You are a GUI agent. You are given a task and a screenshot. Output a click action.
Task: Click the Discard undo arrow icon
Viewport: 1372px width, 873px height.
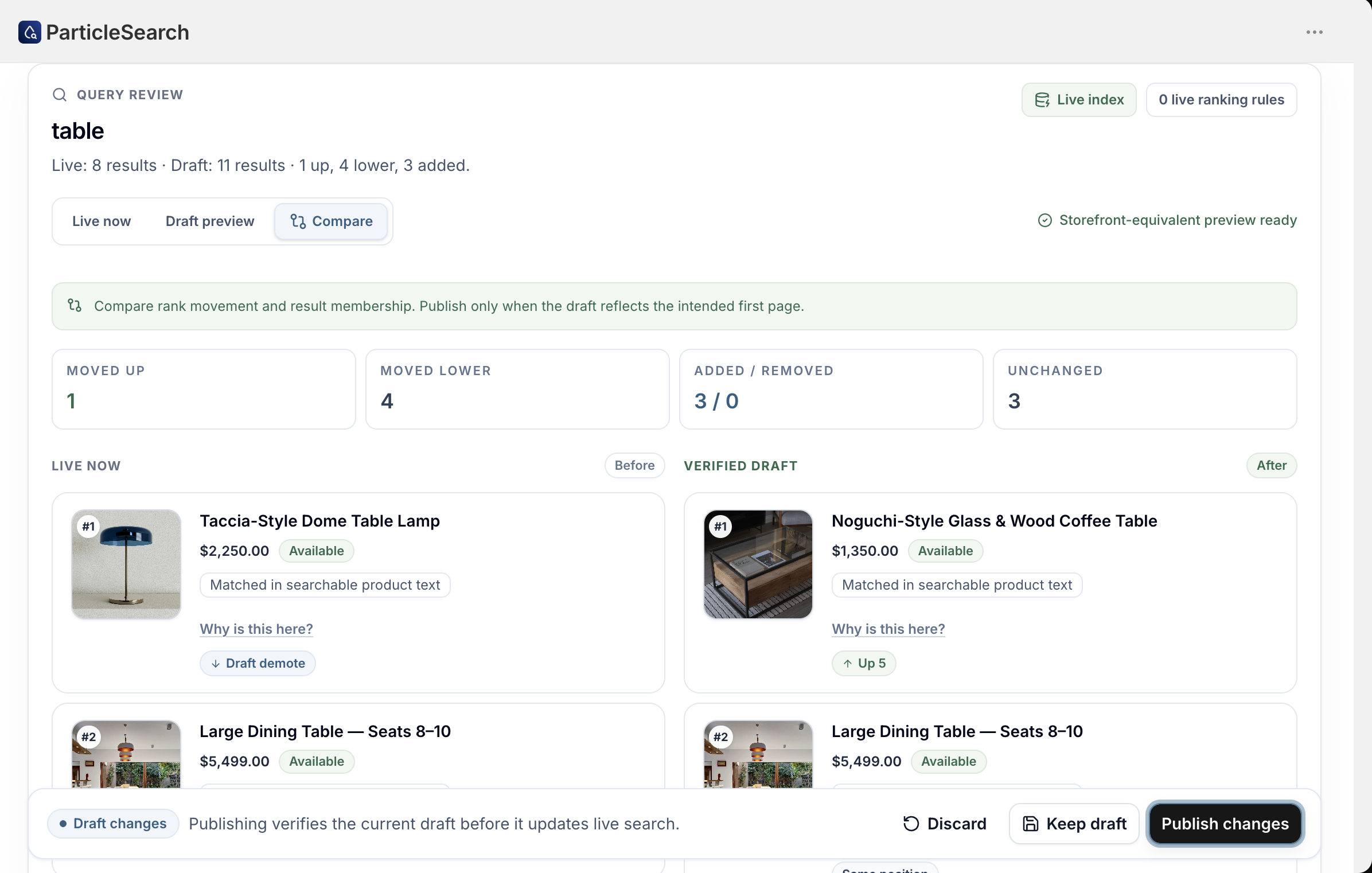coord(911,824)
